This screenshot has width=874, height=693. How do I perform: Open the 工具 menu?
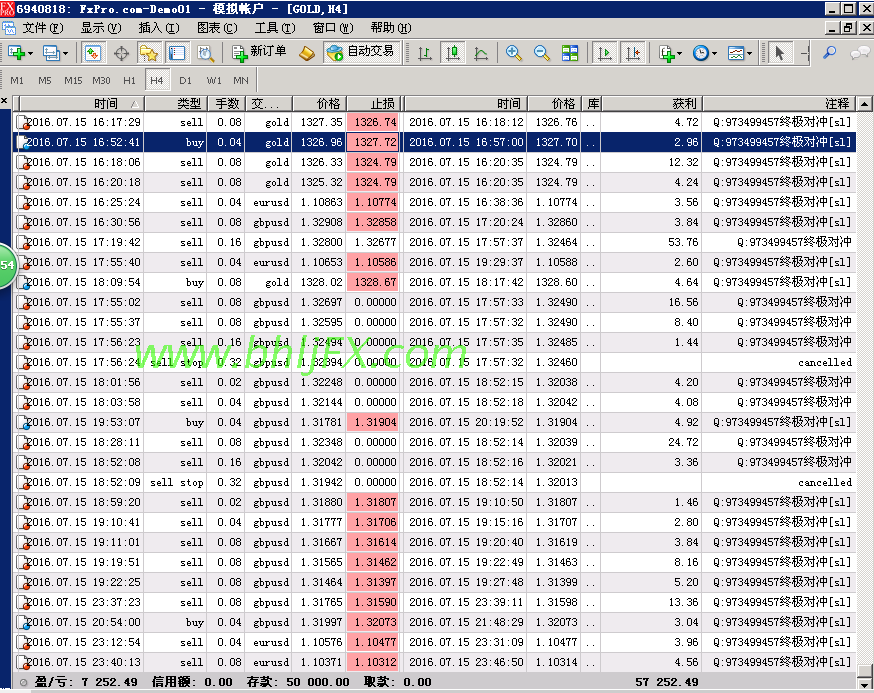point(275,28)
